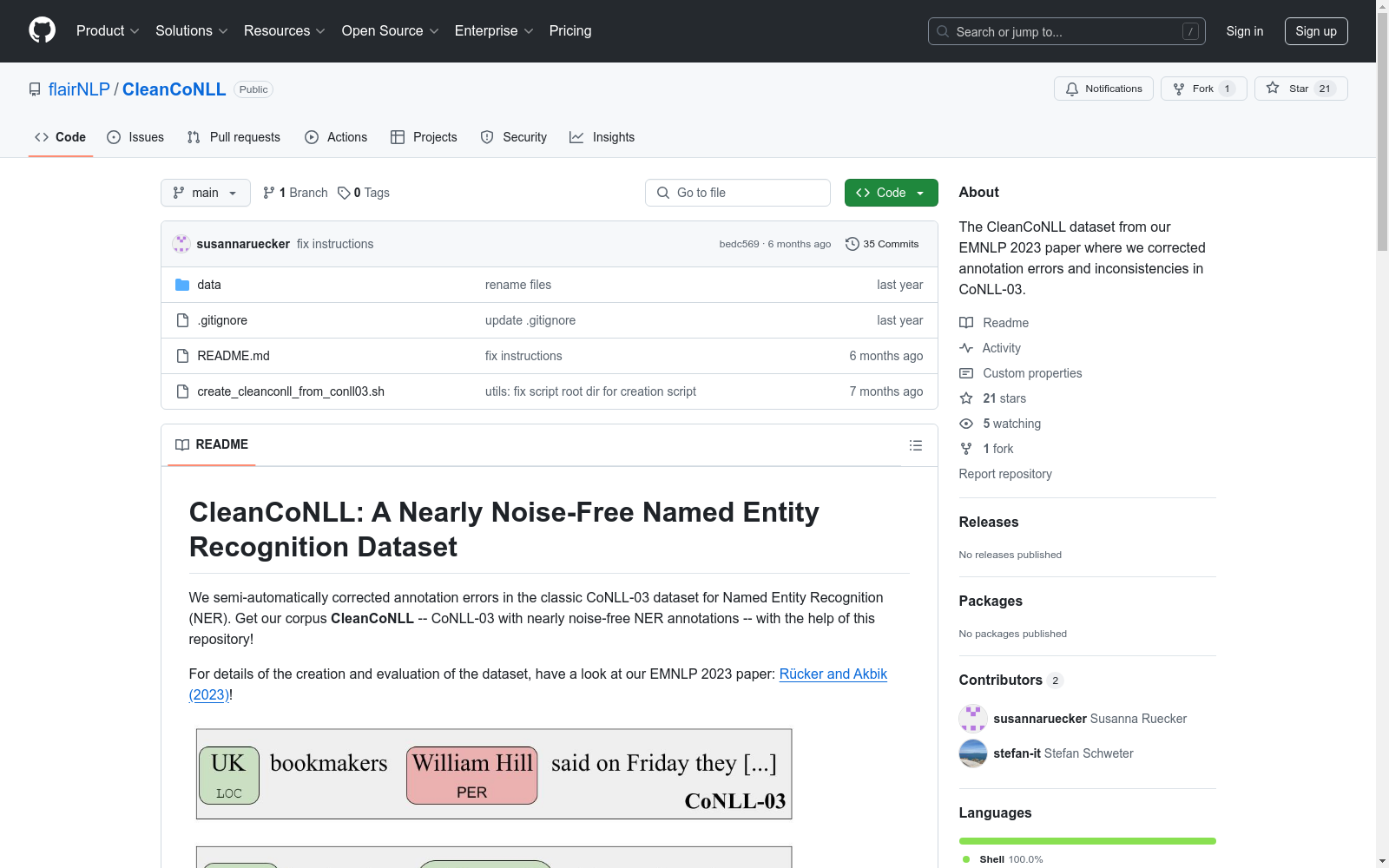
Task: Open the Security tab
Action: click(514, 137)
